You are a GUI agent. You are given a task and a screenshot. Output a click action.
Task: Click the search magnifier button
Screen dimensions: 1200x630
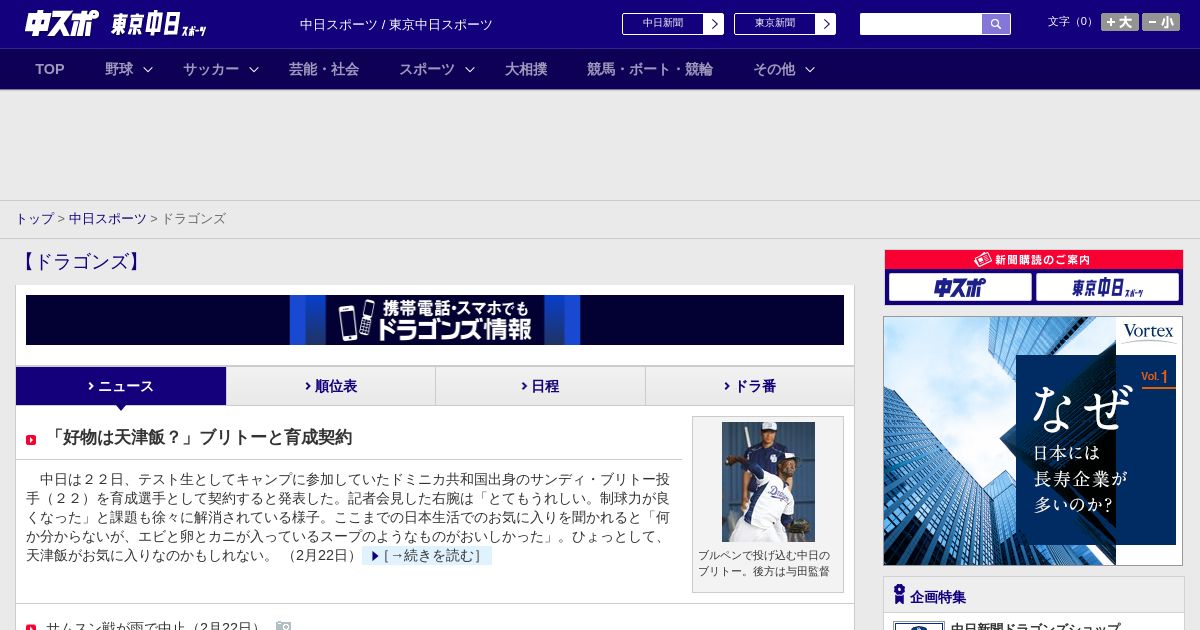[996, 24]
